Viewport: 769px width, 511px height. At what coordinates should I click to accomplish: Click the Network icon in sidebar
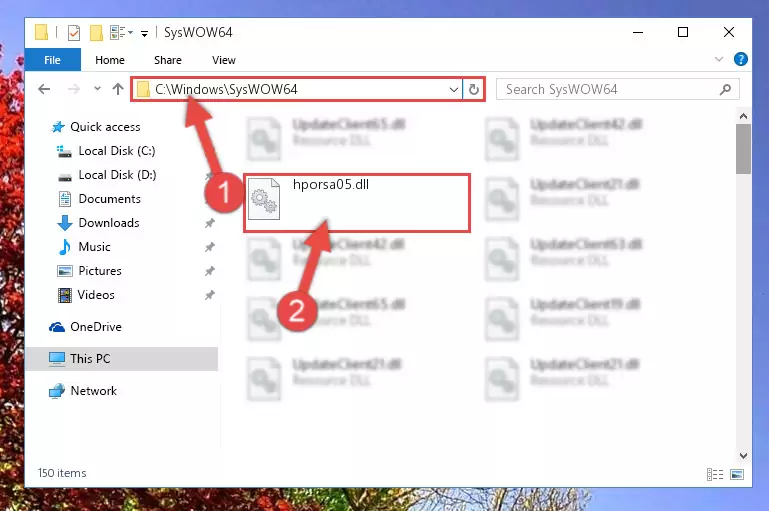pyautogui.click(x=57, y=391)
